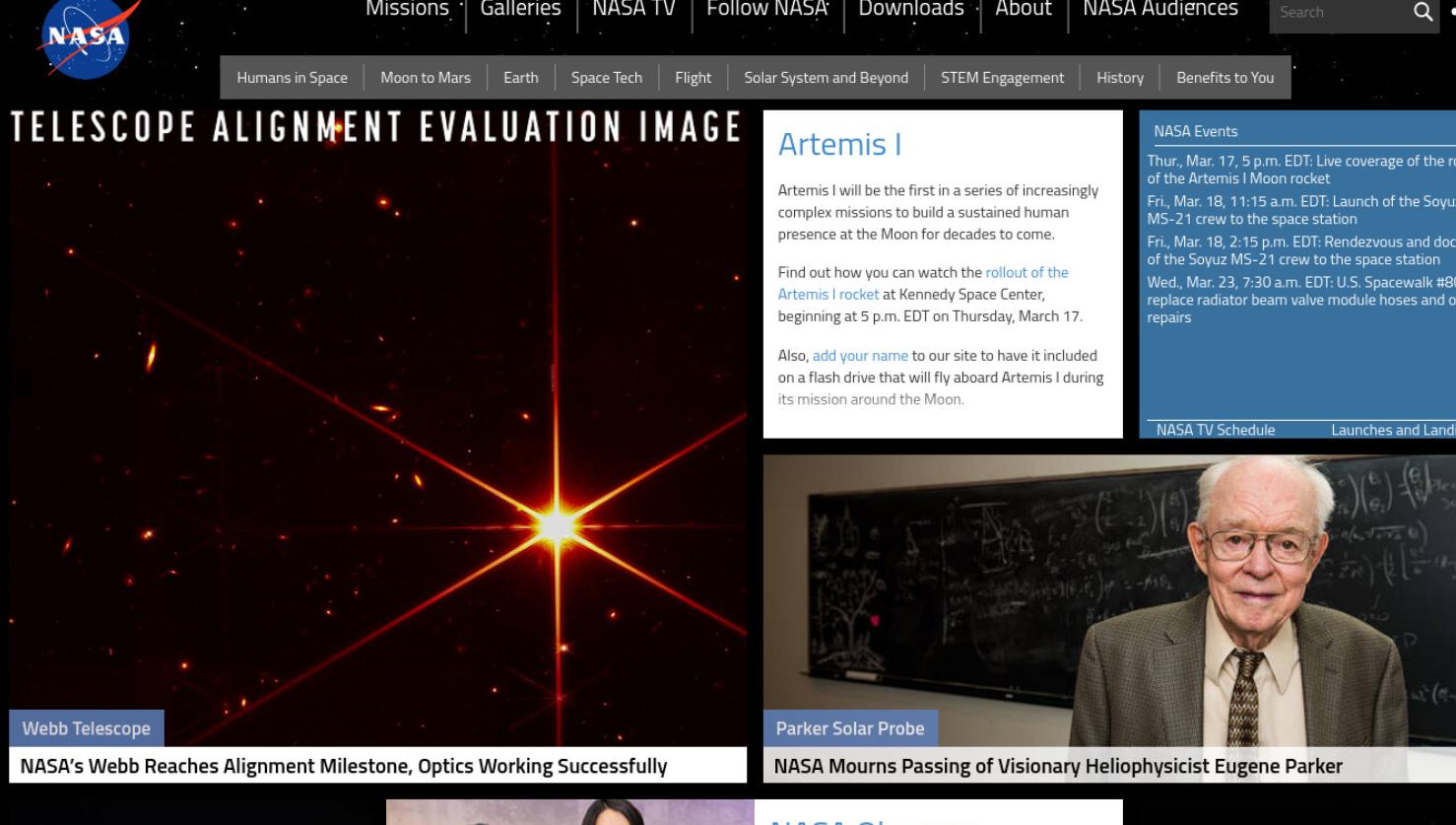
Task: Click the Webb Telescope category tag
Action: pos(87,728)
